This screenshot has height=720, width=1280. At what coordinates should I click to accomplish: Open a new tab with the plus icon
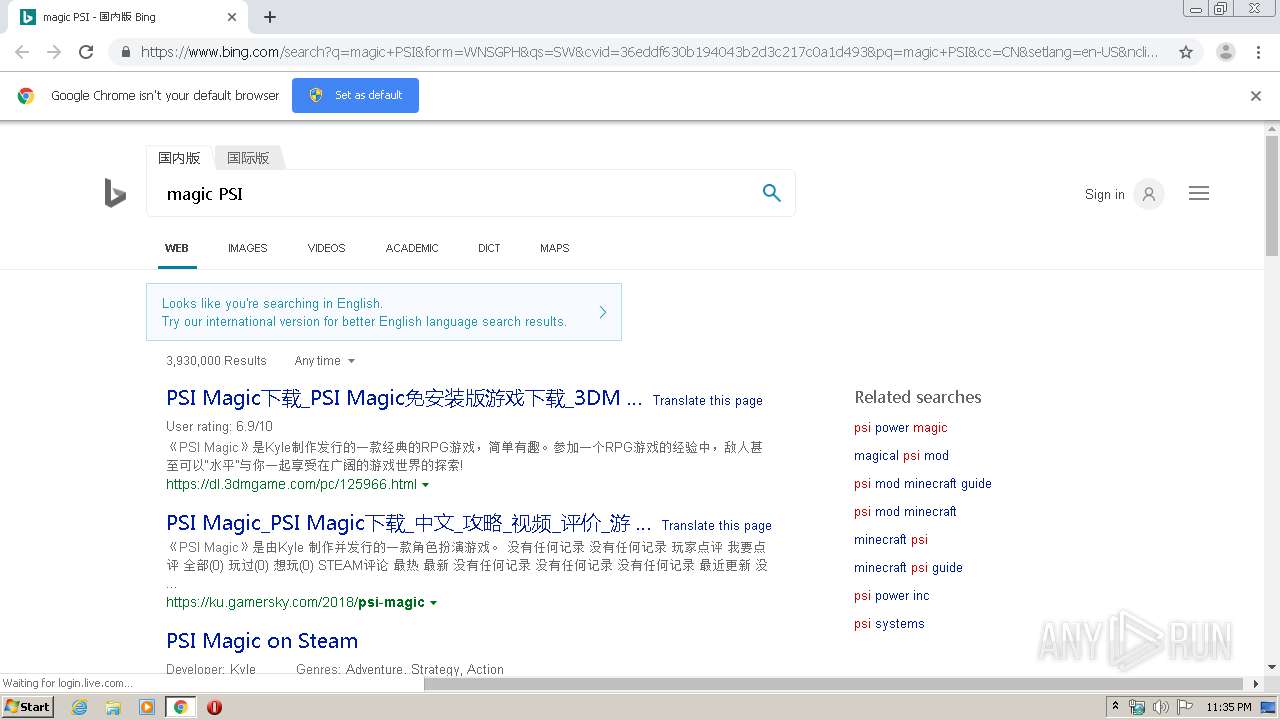270,17
